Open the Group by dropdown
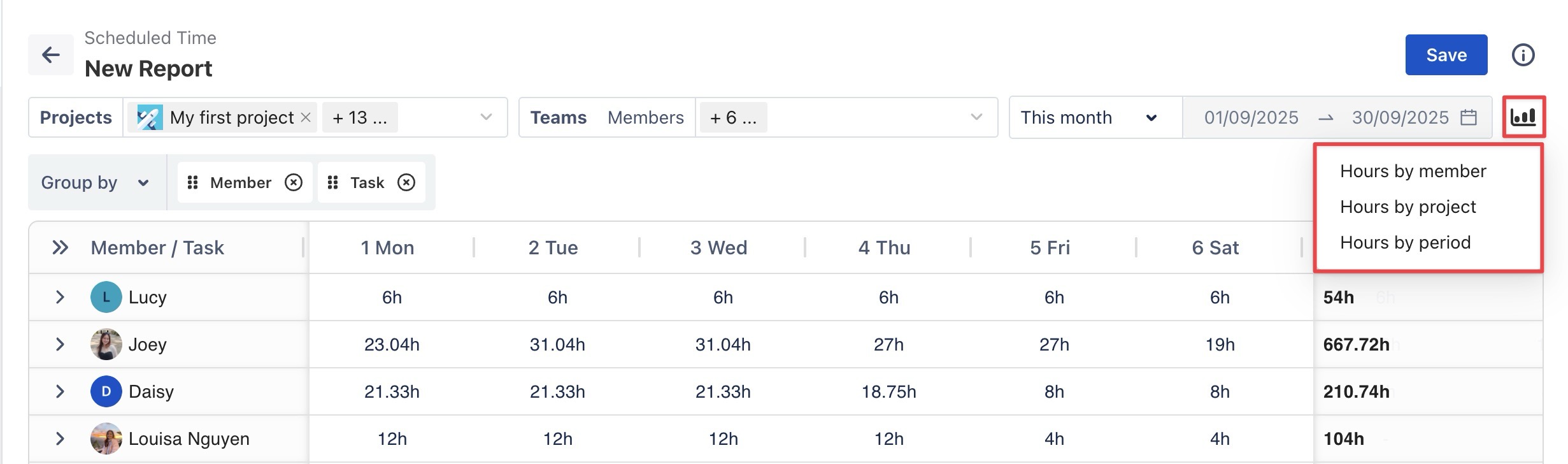The width and height of the screenshot is (1568, 464). coord(96,183)
